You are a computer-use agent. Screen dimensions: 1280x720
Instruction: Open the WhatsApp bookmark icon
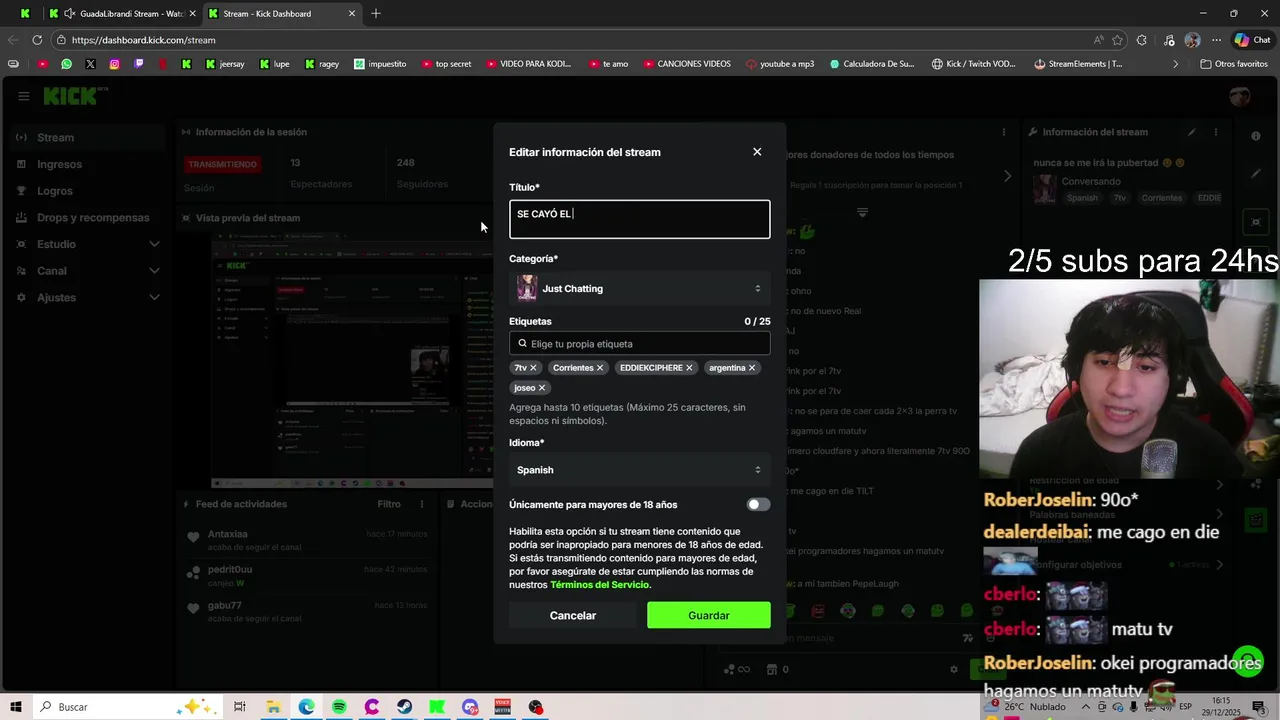pos(66,64)
